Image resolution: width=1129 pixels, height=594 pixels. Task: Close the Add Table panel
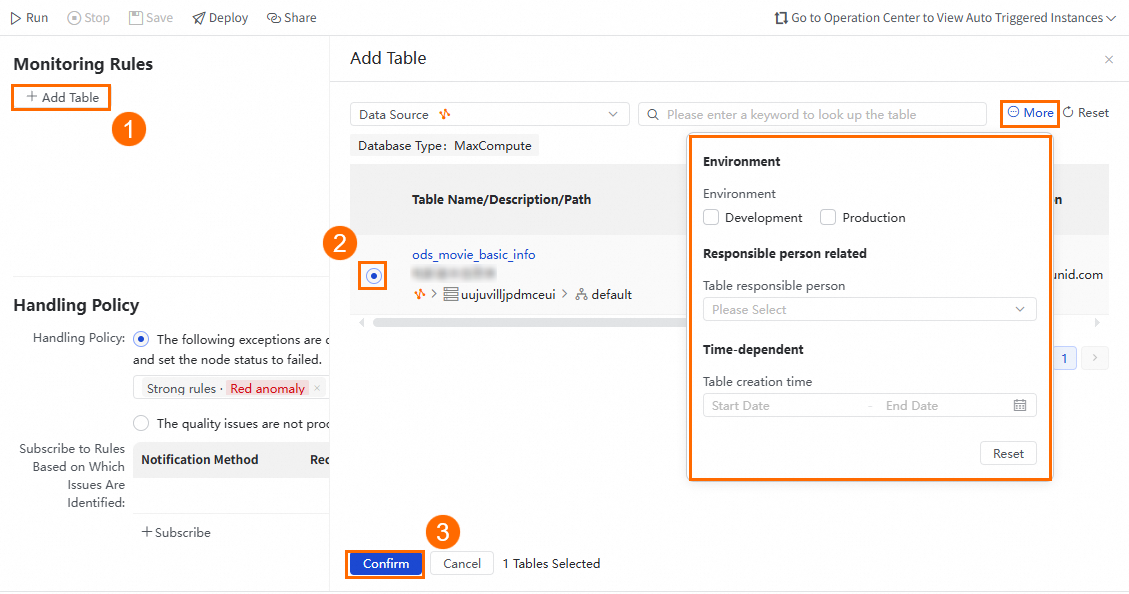coord(1108,59)
